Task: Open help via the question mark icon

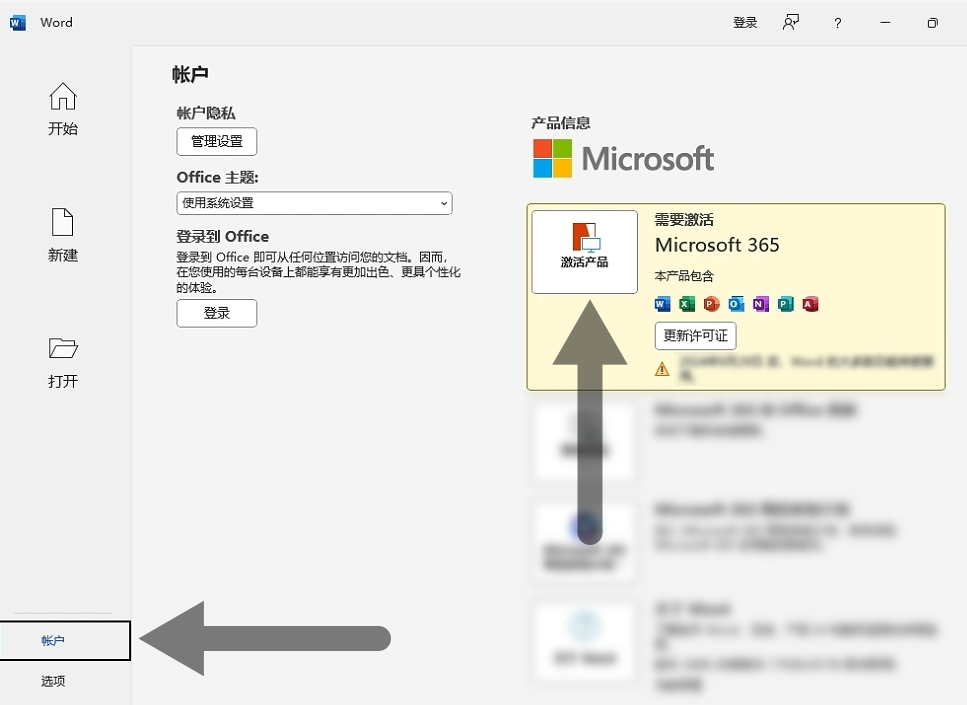Action: pos(837,23)
